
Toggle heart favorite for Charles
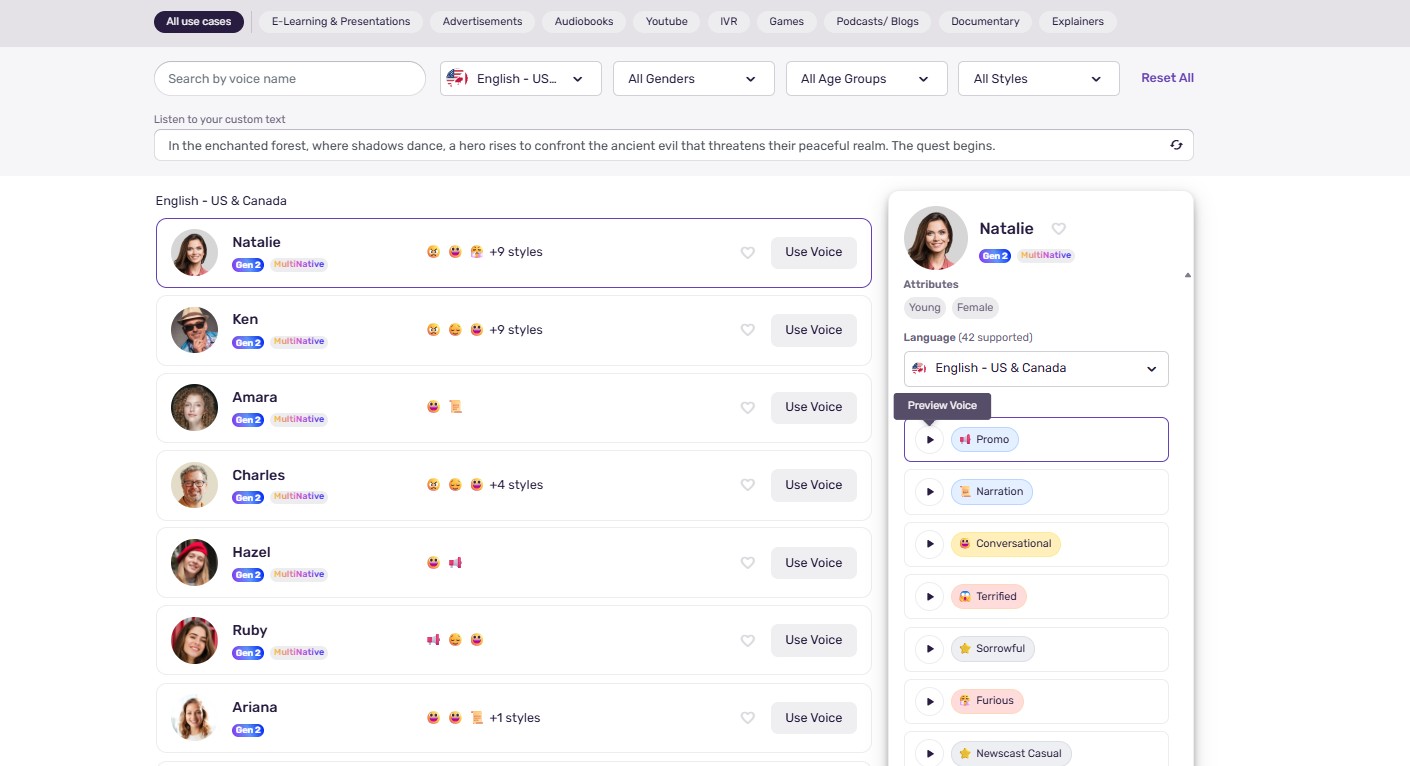[x=747, y=485]
